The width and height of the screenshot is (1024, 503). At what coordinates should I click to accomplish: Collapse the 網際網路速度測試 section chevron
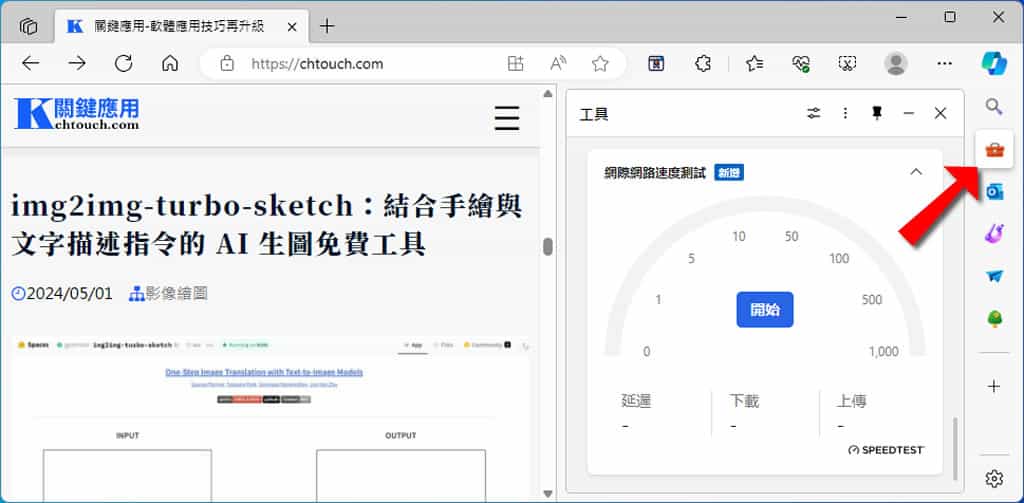(915, 172)
